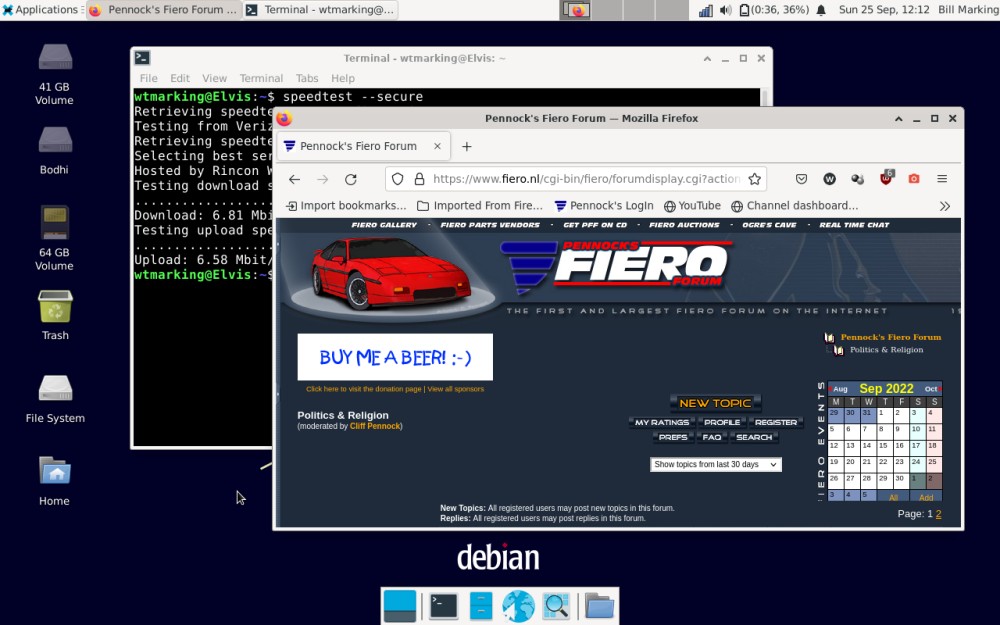Reload the Fiero forum page

(x=350, y=180)
